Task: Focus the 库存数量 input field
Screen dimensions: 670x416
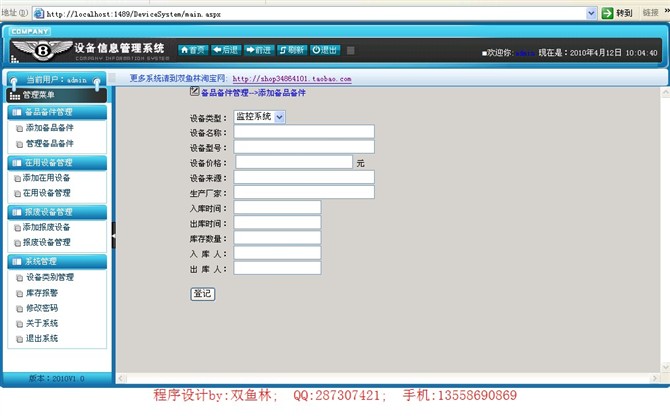Action: tap(277, 237)
